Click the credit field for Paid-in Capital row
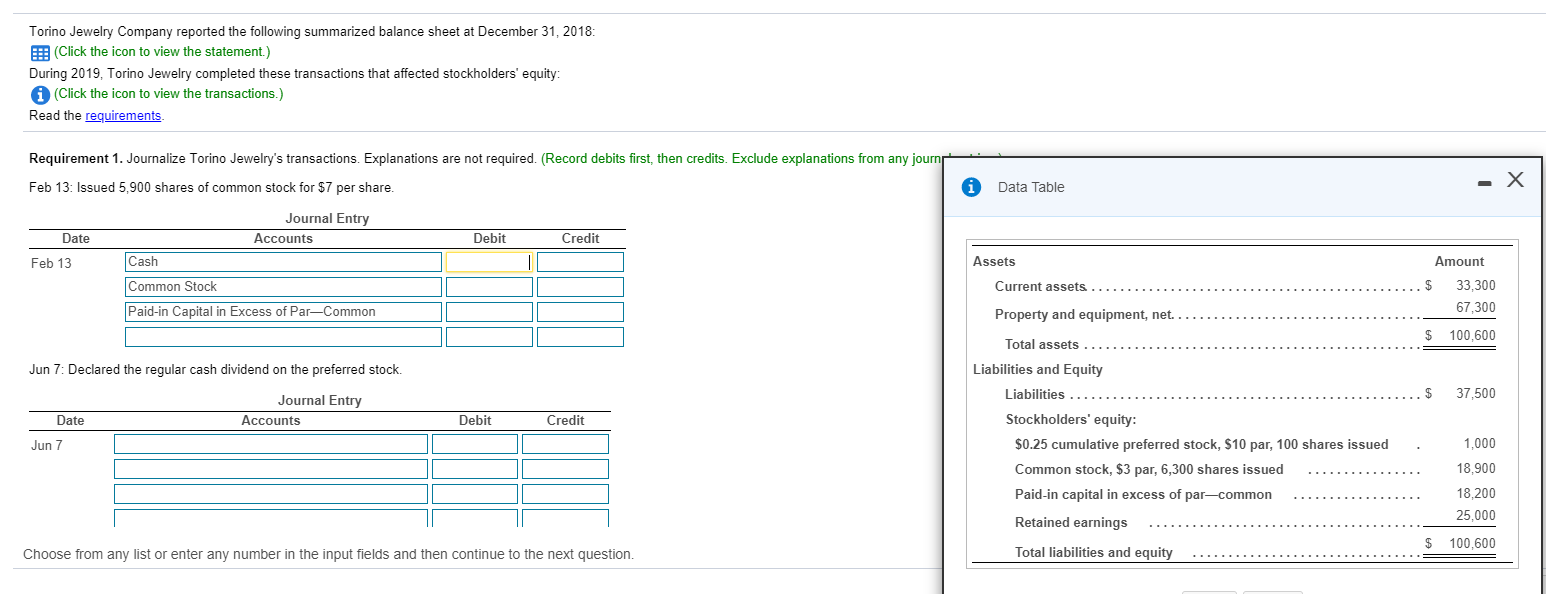Viewport: 1546px width, 594px height. coord(580,312)
